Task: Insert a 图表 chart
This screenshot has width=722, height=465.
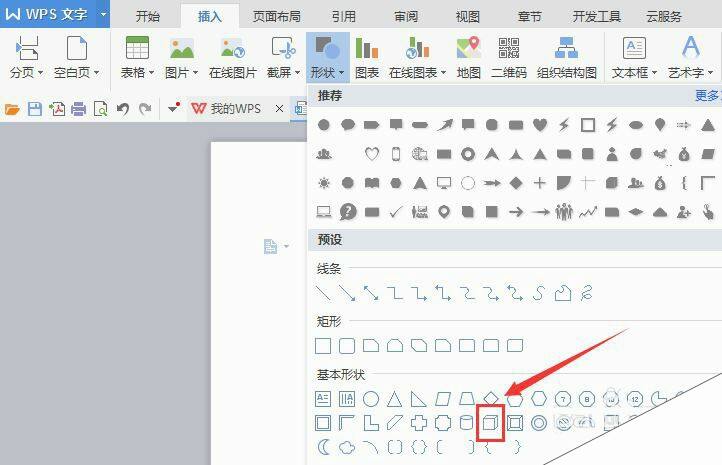Action: point(367,58)
